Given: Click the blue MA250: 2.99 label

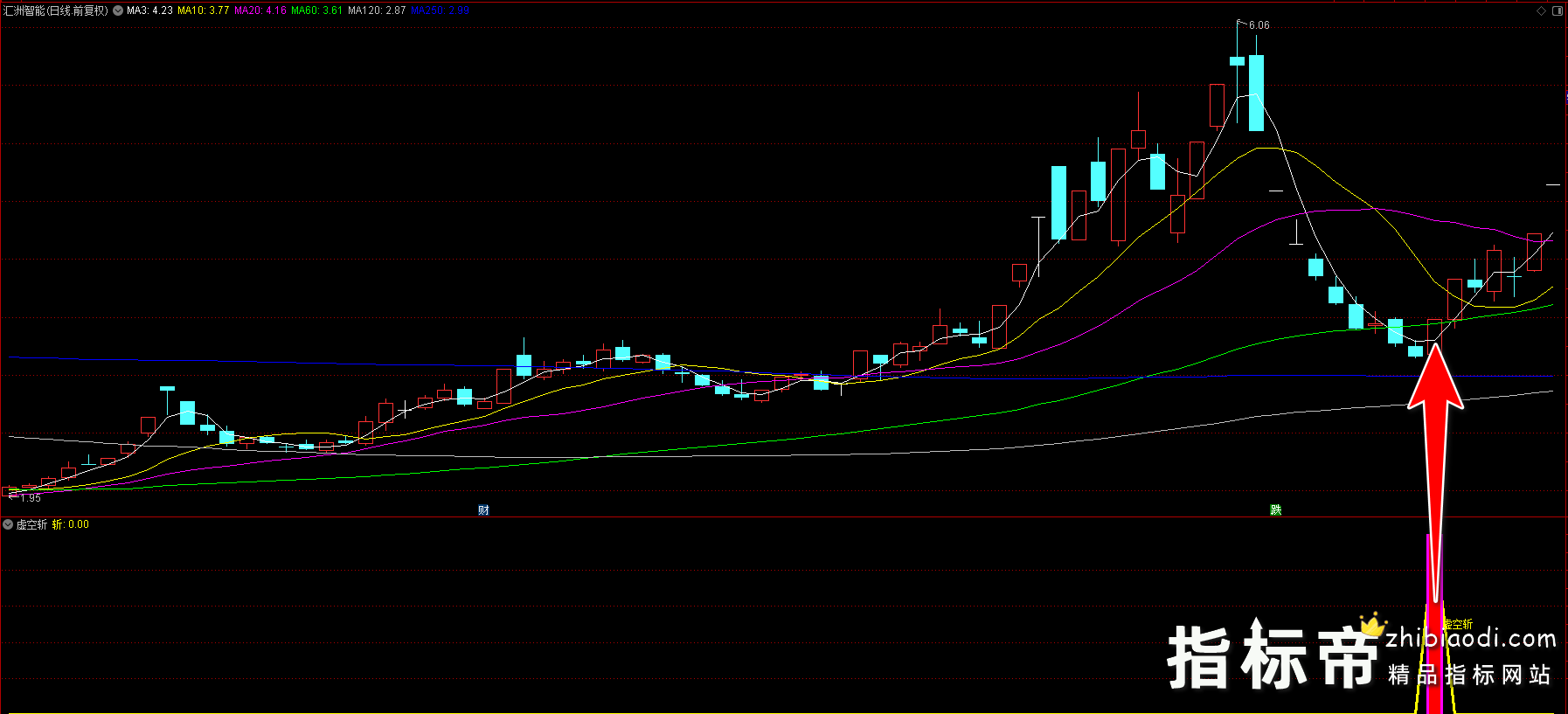Looking at the screenshot, I should point(440,10).
